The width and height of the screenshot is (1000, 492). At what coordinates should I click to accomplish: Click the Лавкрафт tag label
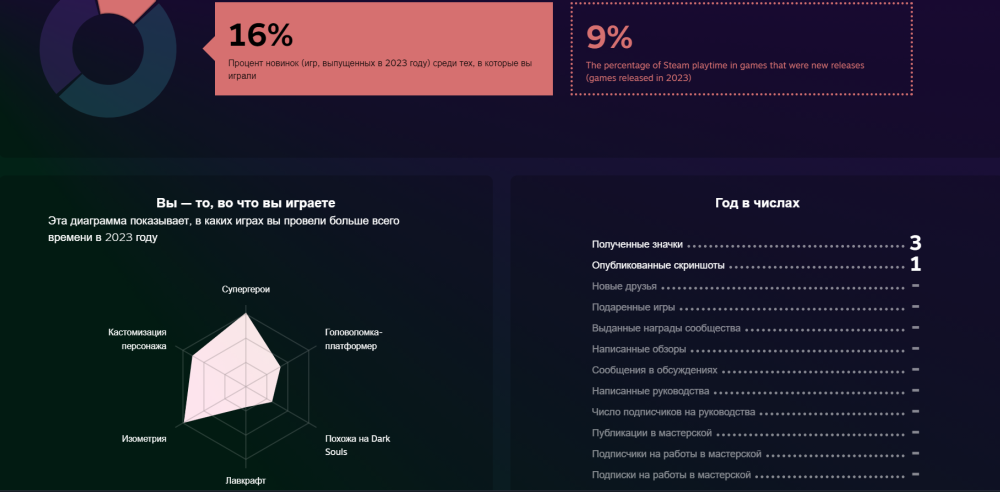[x=246, y=481]
